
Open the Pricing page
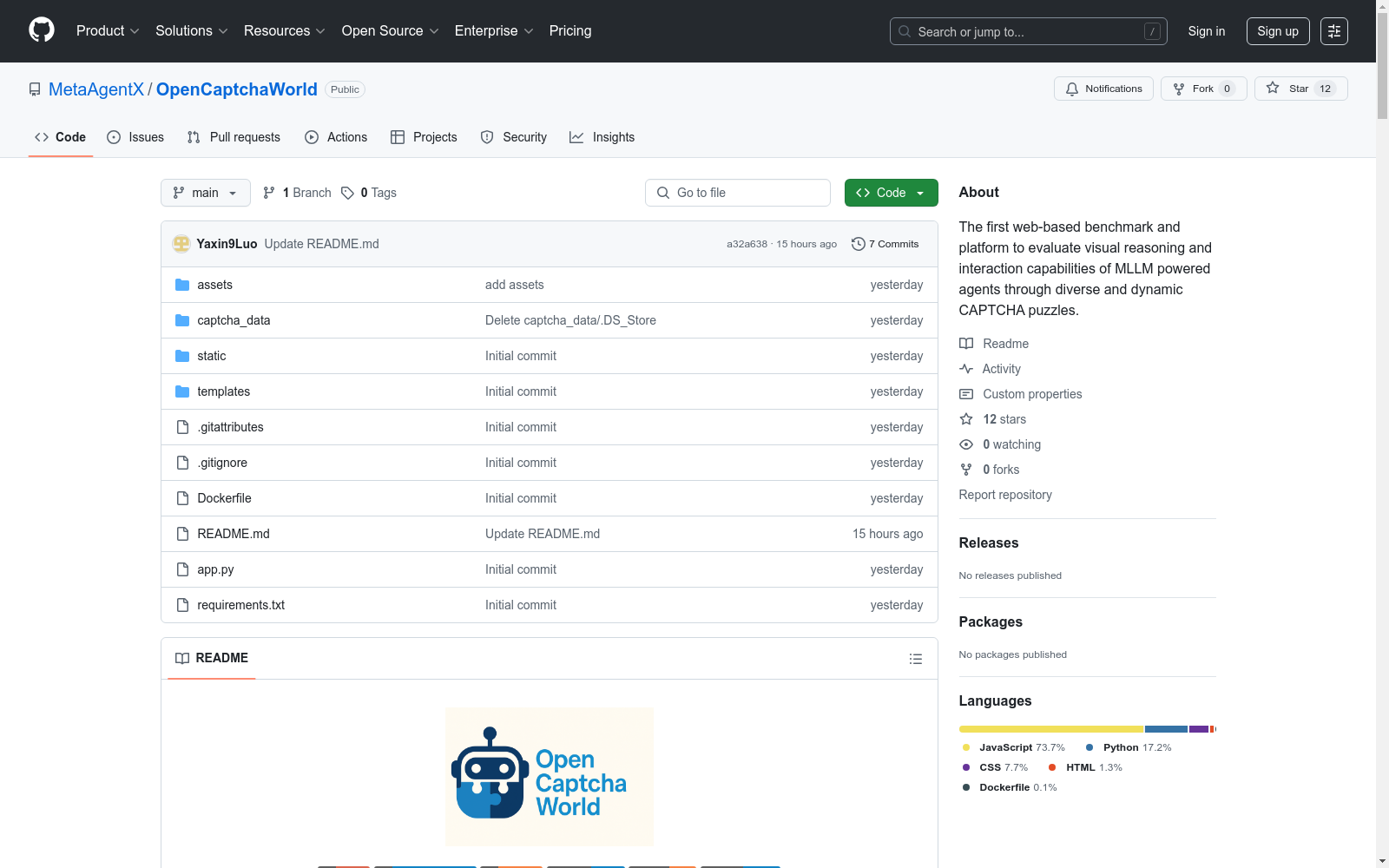point(570,31)
